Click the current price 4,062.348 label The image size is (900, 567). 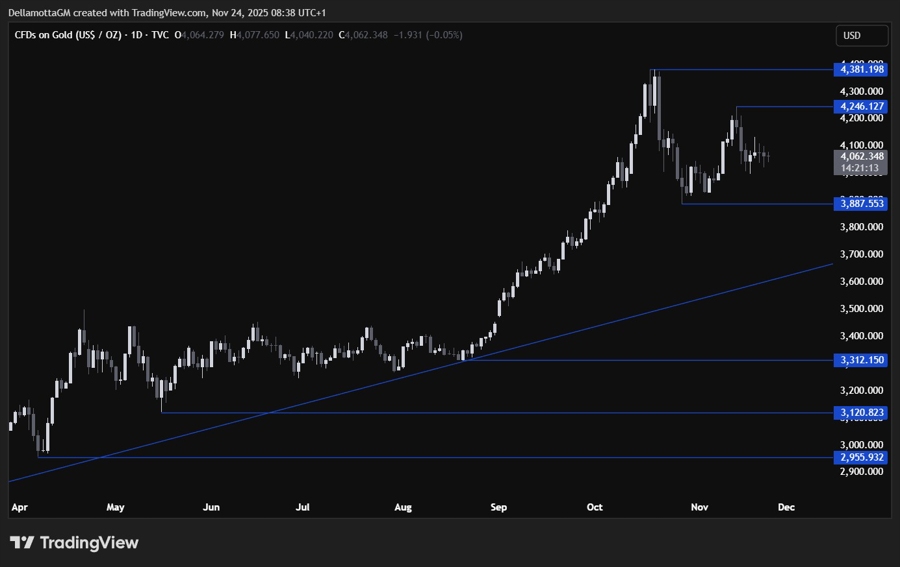(x=861, y=156)
